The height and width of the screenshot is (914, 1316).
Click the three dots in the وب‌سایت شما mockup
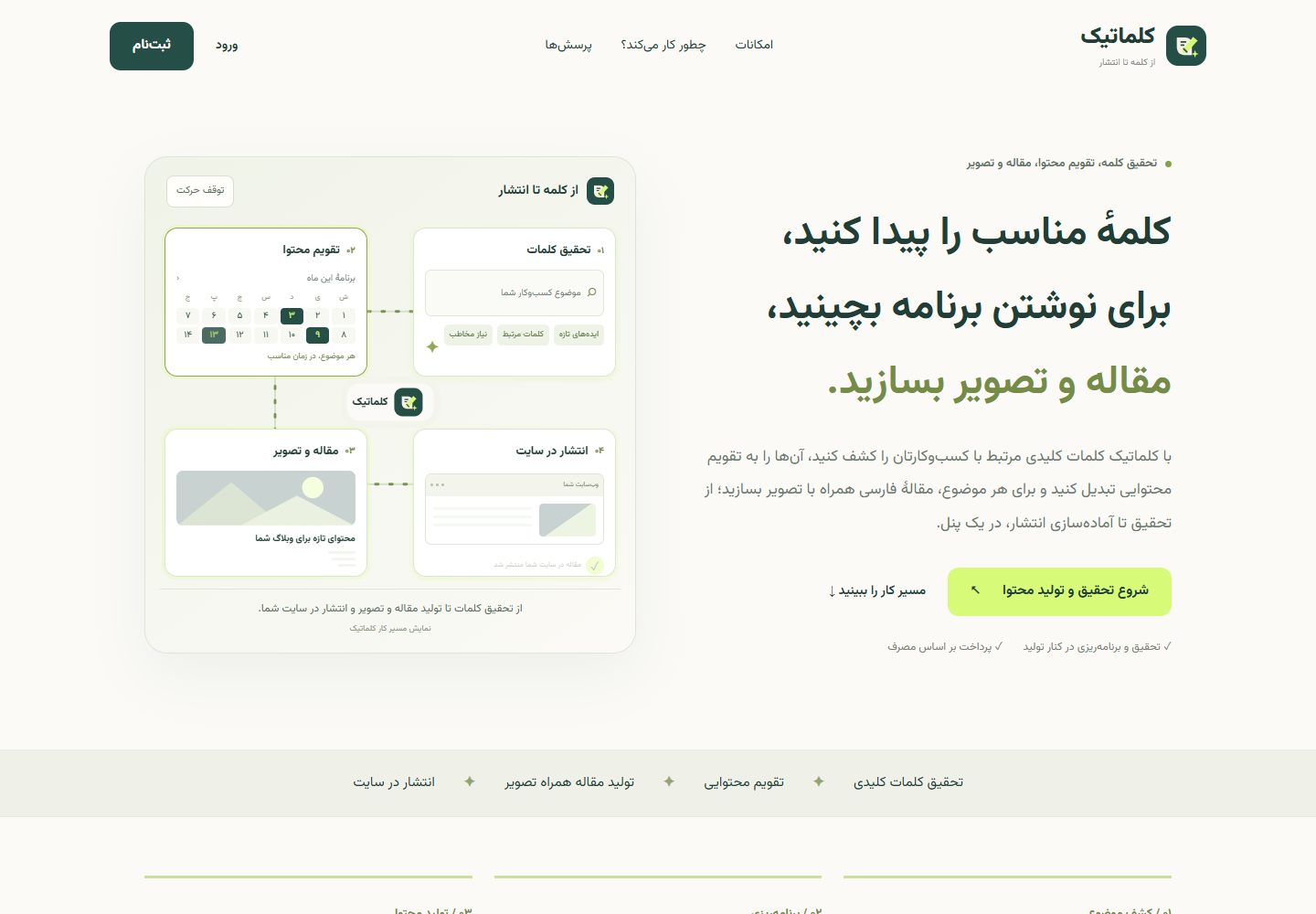437,484
